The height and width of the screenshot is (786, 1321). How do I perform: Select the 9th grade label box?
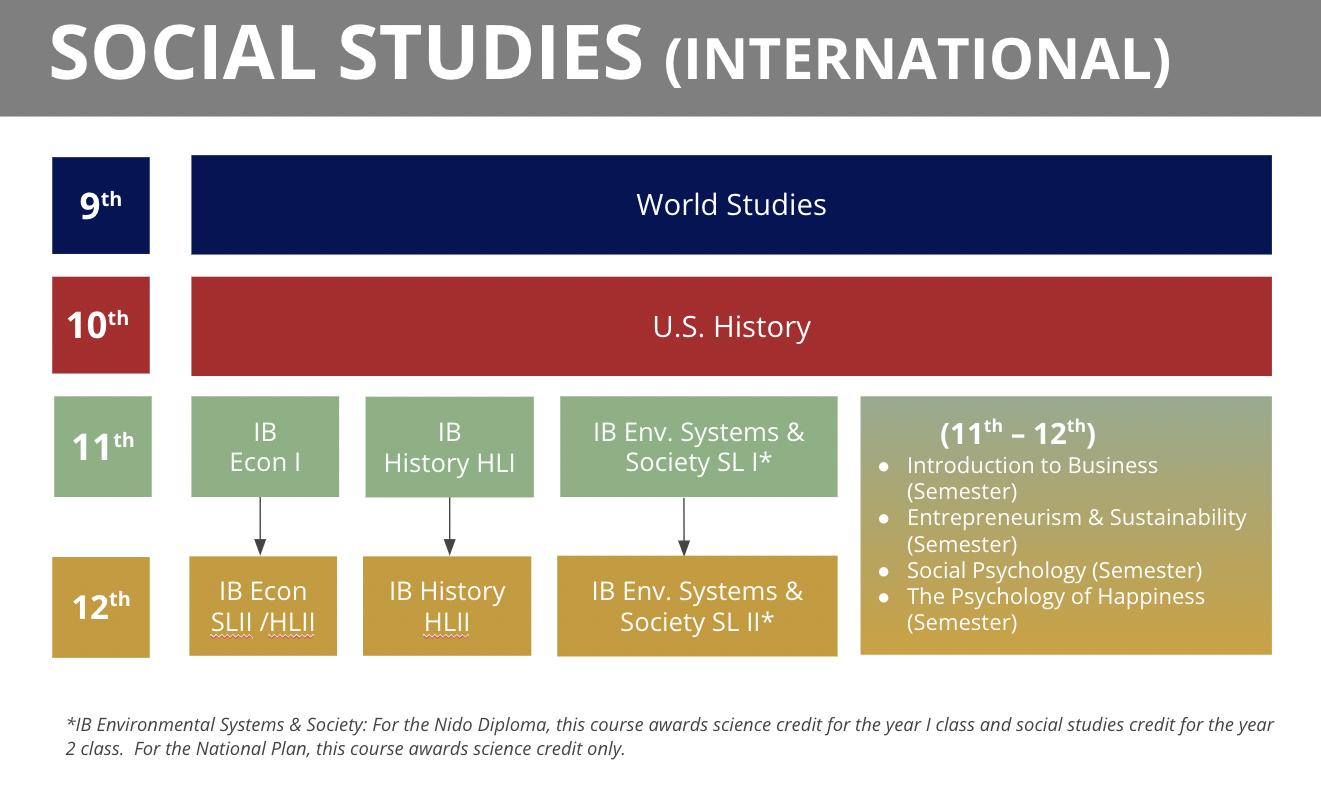pyautogui.click(x=101, y=205)
